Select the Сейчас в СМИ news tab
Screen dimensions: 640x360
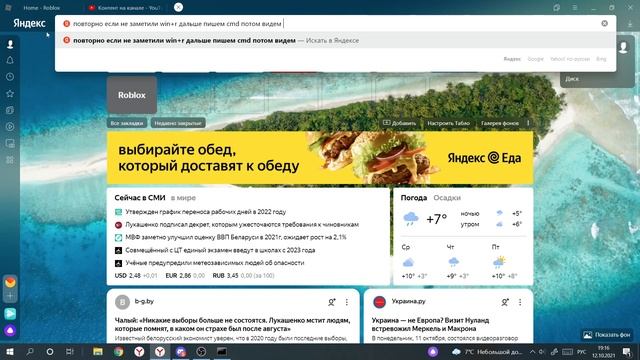click(x=140, y=198)
